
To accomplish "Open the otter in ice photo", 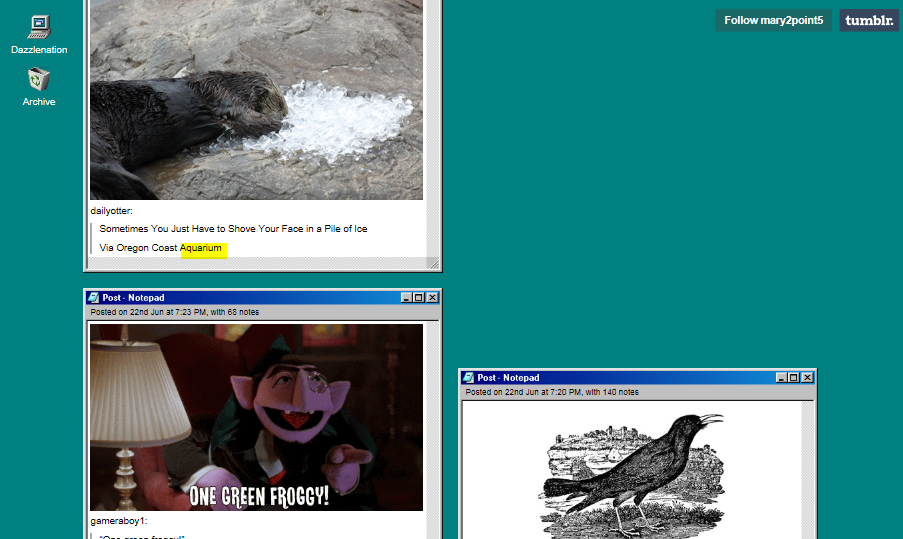I will [256, 100].
